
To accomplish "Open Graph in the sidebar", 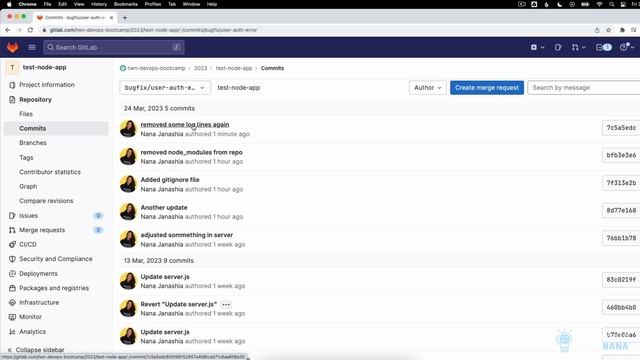I will click(x=28, y=186).
